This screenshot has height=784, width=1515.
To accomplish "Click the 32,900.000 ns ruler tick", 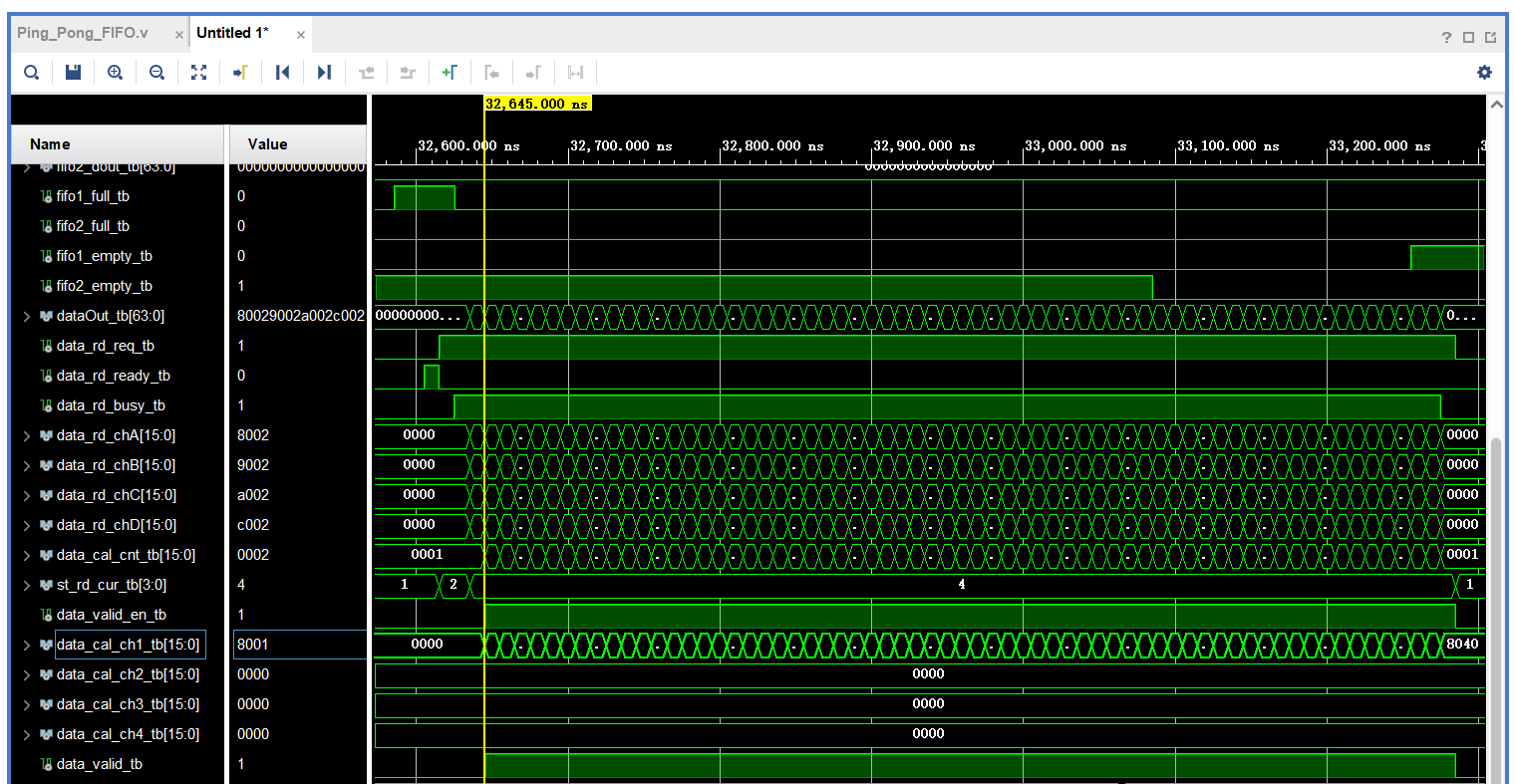I will [x=923, y=145].
